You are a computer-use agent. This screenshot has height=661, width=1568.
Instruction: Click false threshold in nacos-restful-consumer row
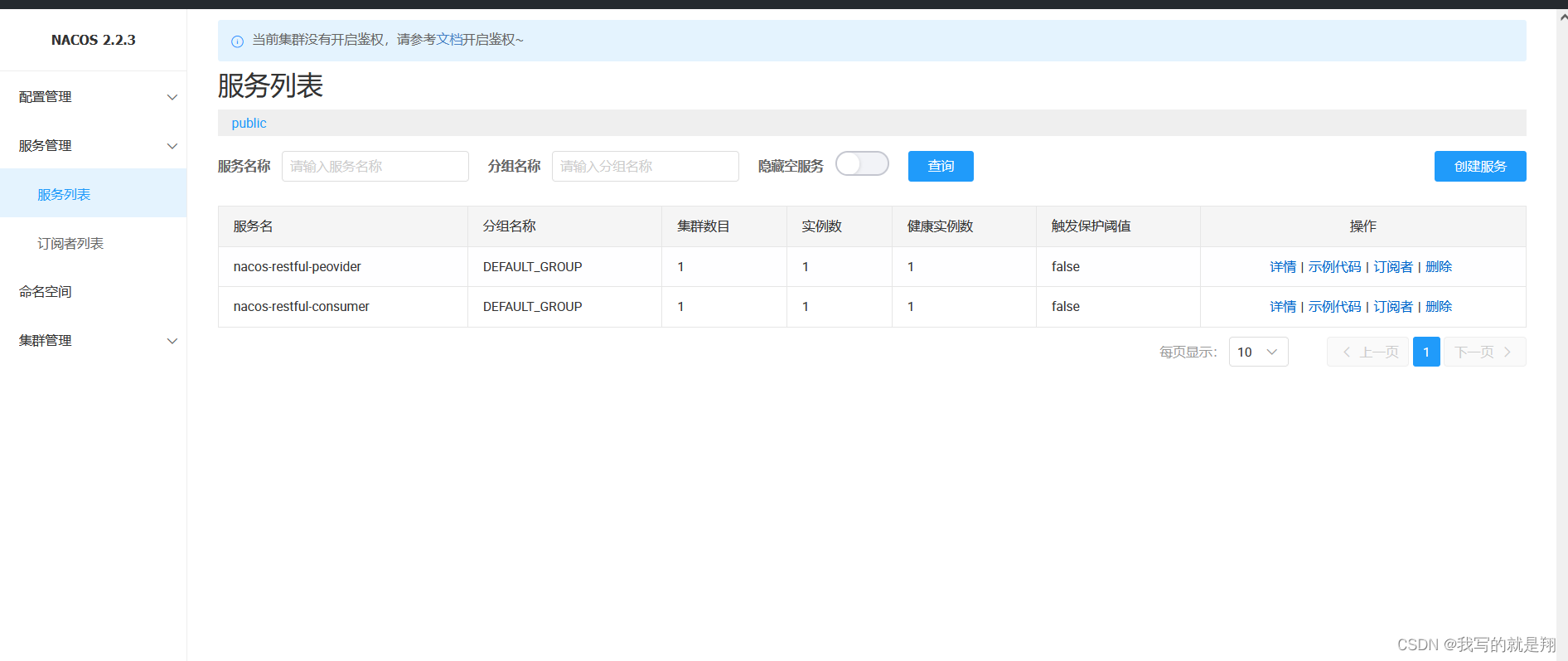click(x=1066, y=307)
